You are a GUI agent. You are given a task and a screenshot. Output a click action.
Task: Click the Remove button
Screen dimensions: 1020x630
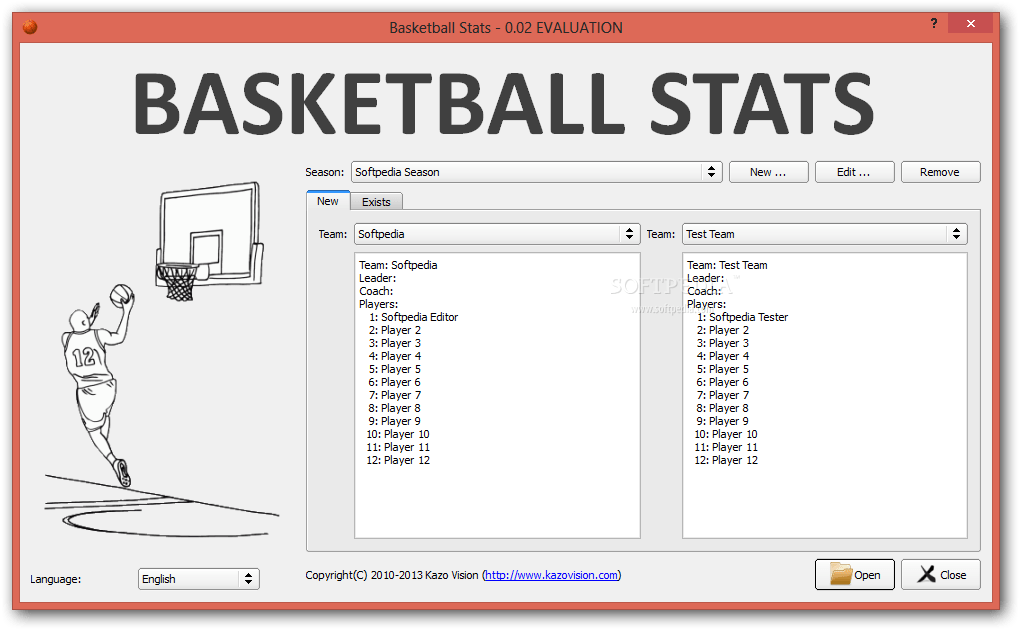940,171
